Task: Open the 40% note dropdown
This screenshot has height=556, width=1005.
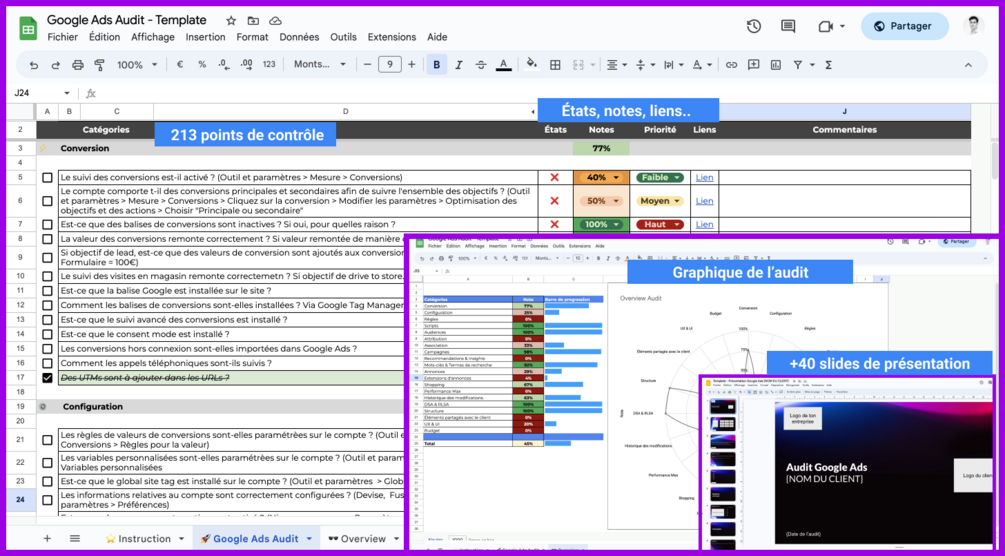Action: coord(617,178)
